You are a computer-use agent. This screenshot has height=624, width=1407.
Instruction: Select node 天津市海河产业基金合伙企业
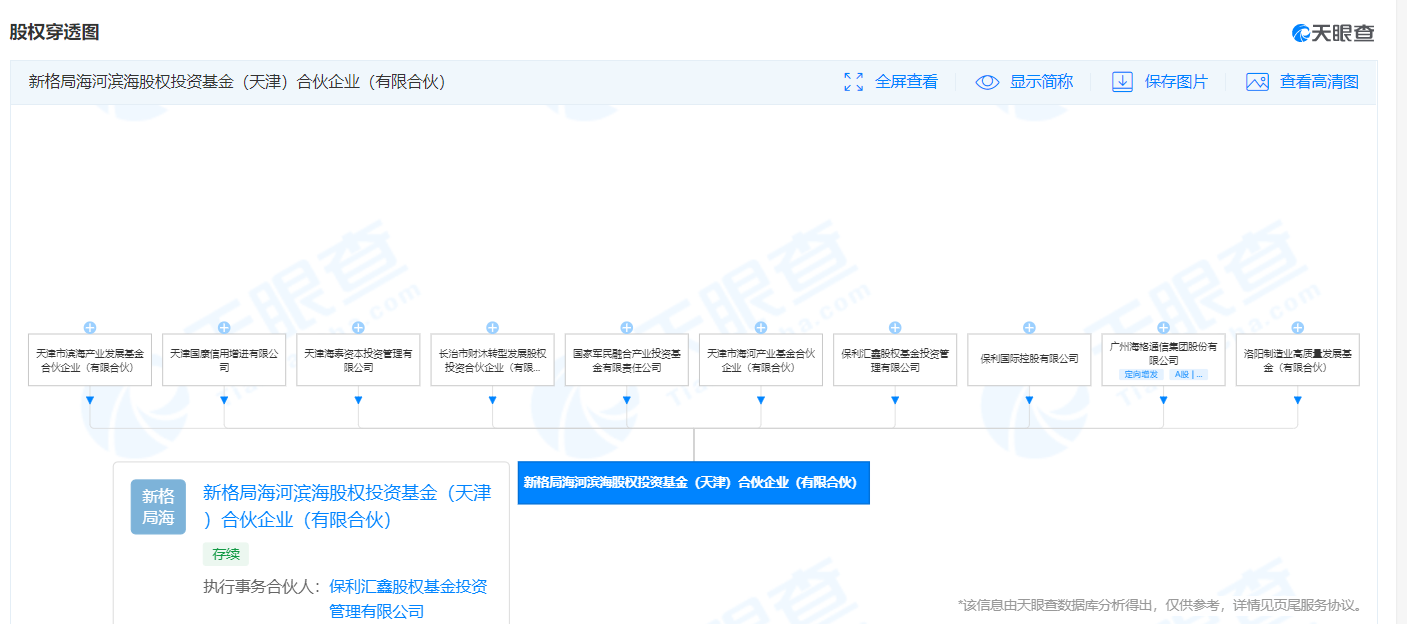(x=761, y=360)
